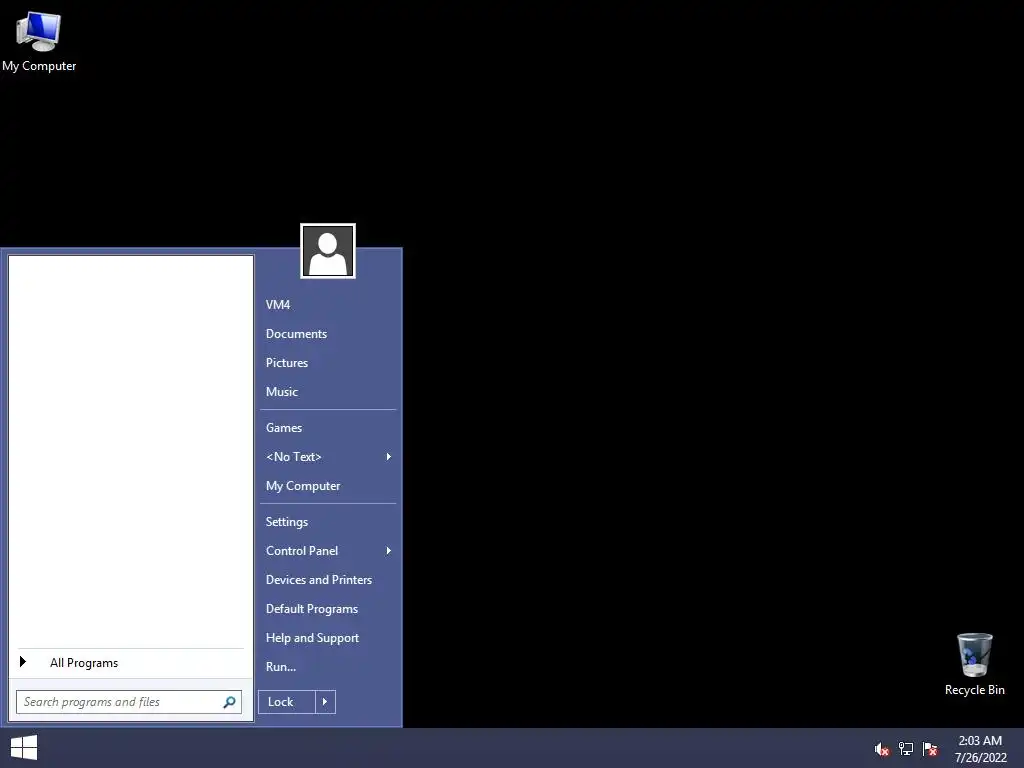Select the Control Panel entry
The image size is (1024, 768).
(328, 551)
